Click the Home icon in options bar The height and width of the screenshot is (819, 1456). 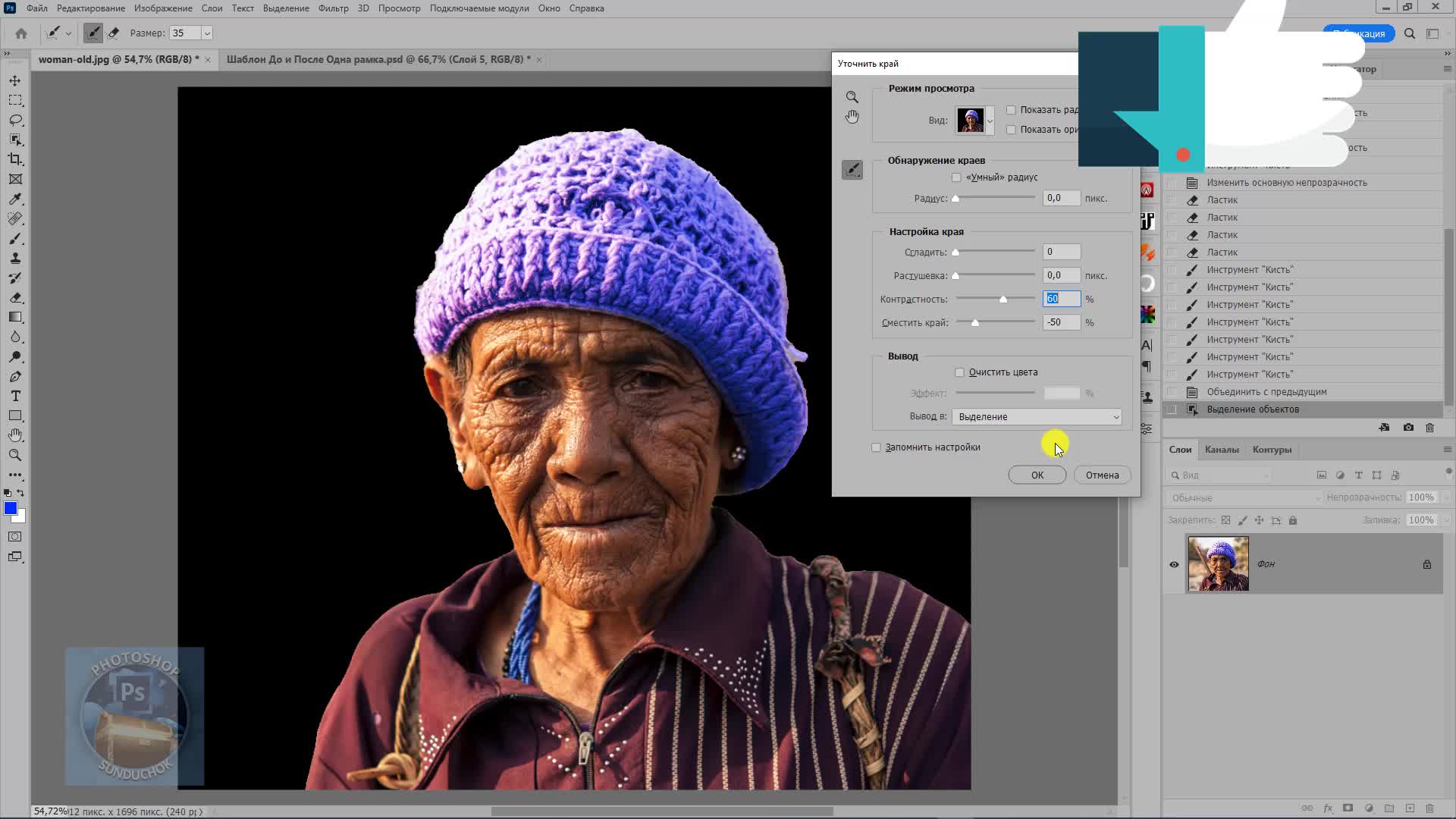(21, 33)
